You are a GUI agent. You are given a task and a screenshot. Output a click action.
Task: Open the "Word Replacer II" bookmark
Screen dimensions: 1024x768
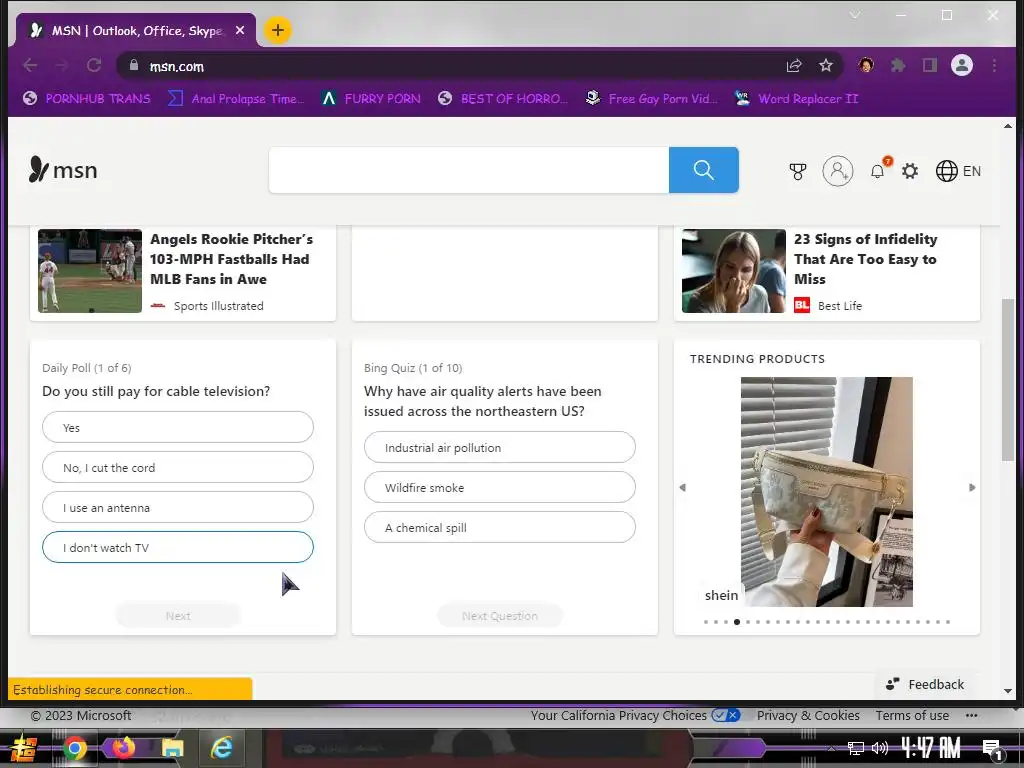point(797,99)
